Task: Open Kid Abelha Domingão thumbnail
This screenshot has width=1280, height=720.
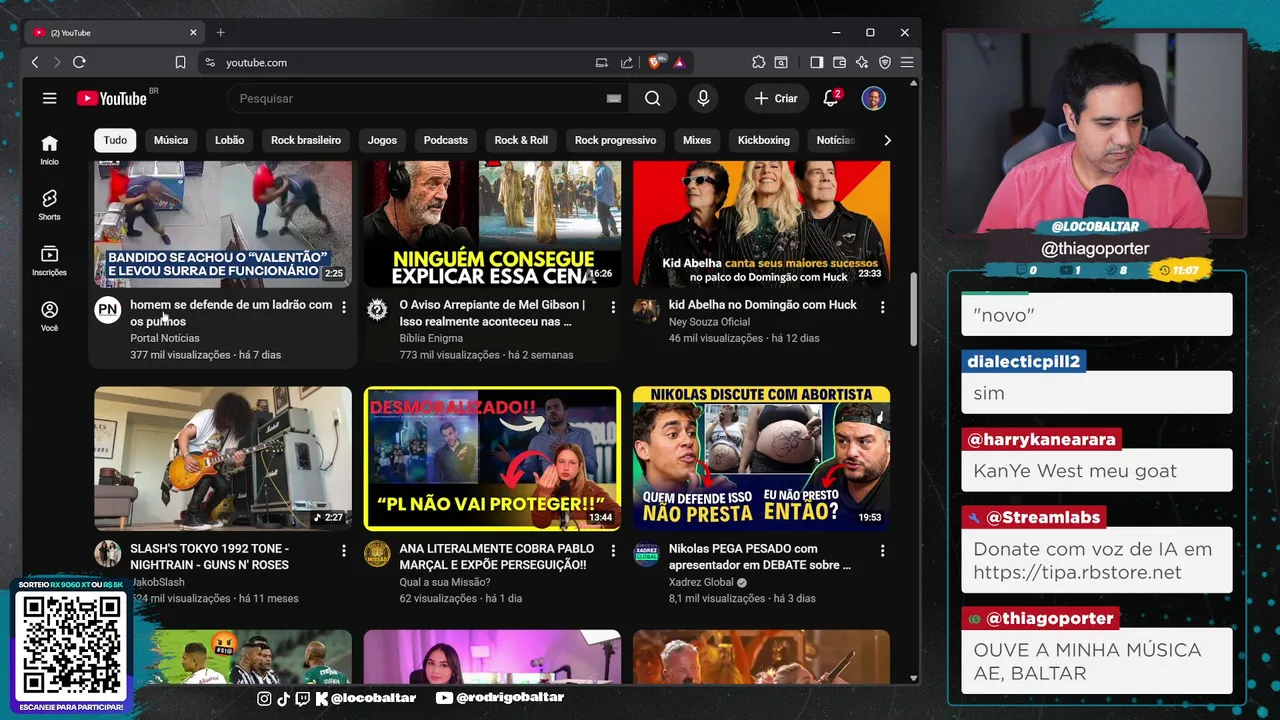Action: tap(761, 223)
